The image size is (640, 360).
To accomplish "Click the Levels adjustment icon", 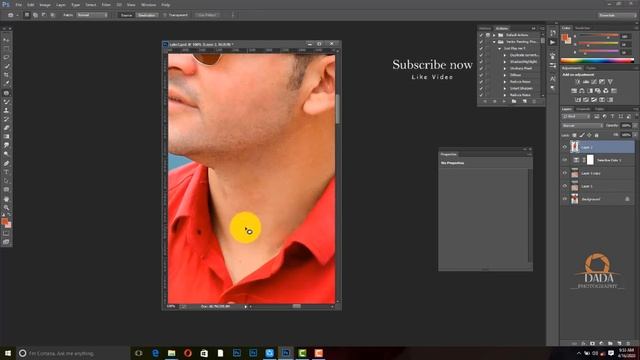I will pos(586,82).
